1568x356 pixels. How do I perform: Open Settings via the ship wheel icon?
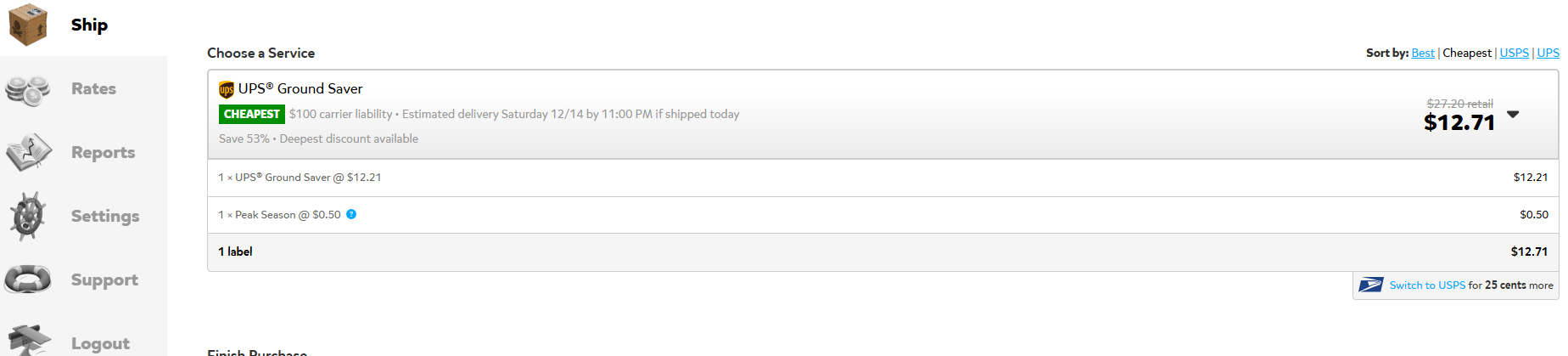coord(28,216)
